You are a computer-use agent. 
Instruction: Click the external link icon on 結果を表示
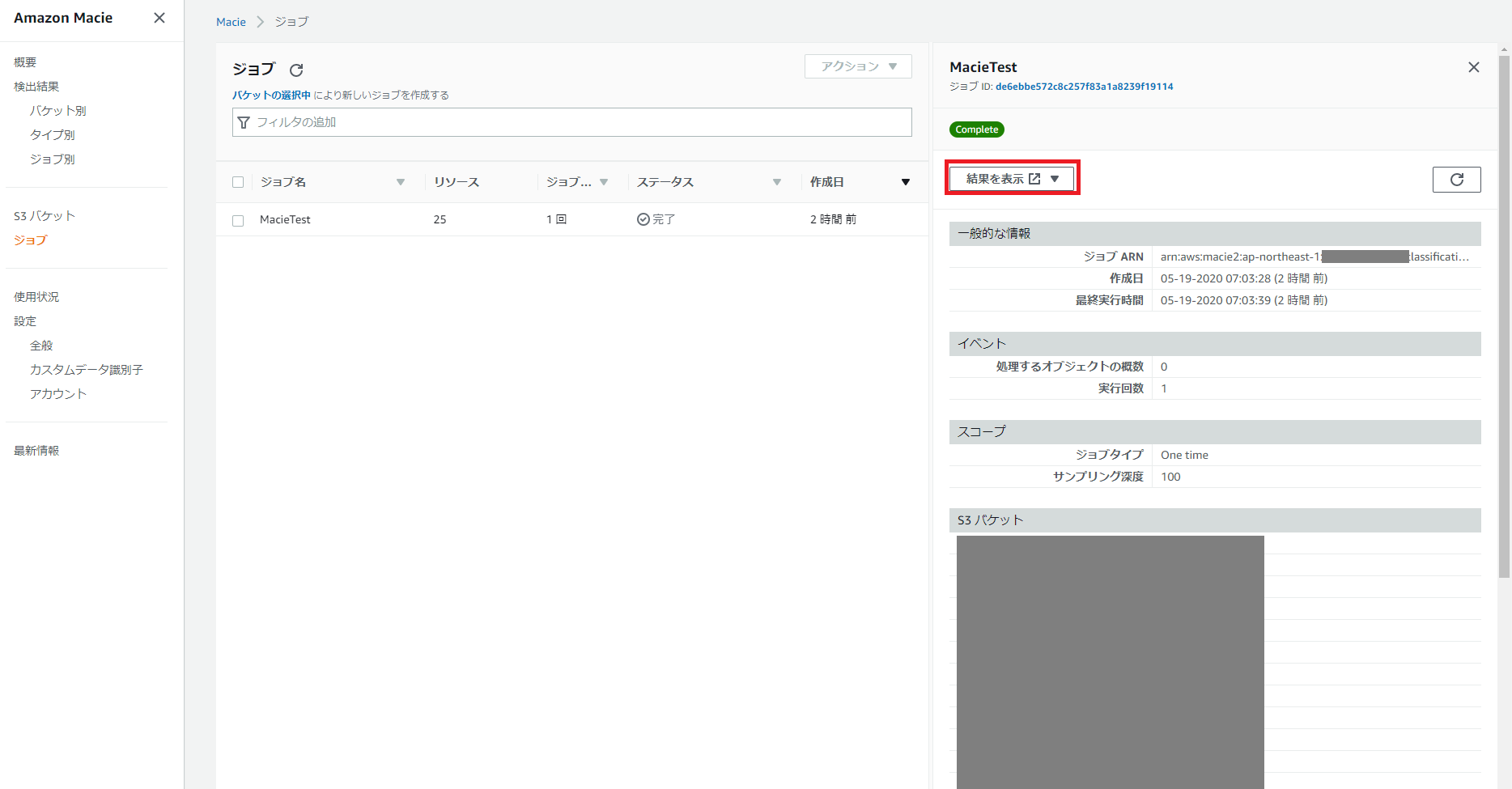tap(1034, 179)
